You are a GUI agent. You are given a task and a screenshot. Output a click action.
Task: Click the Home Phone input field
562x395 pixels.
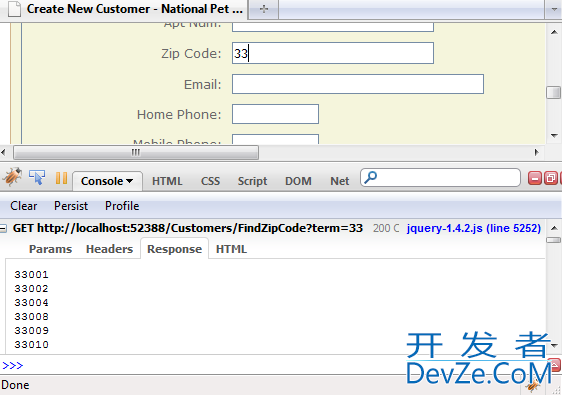[x=275, y=114]
